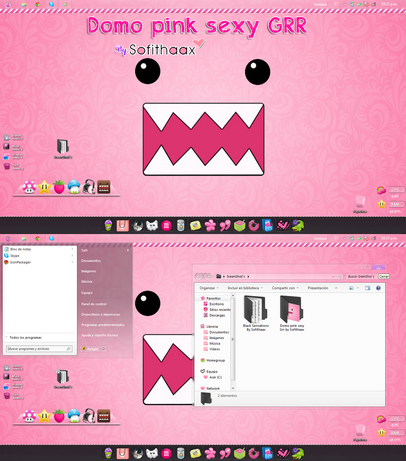Expand the Bloc de notas jump list arrow
This screenshot has height=461, width=406.
72,249
